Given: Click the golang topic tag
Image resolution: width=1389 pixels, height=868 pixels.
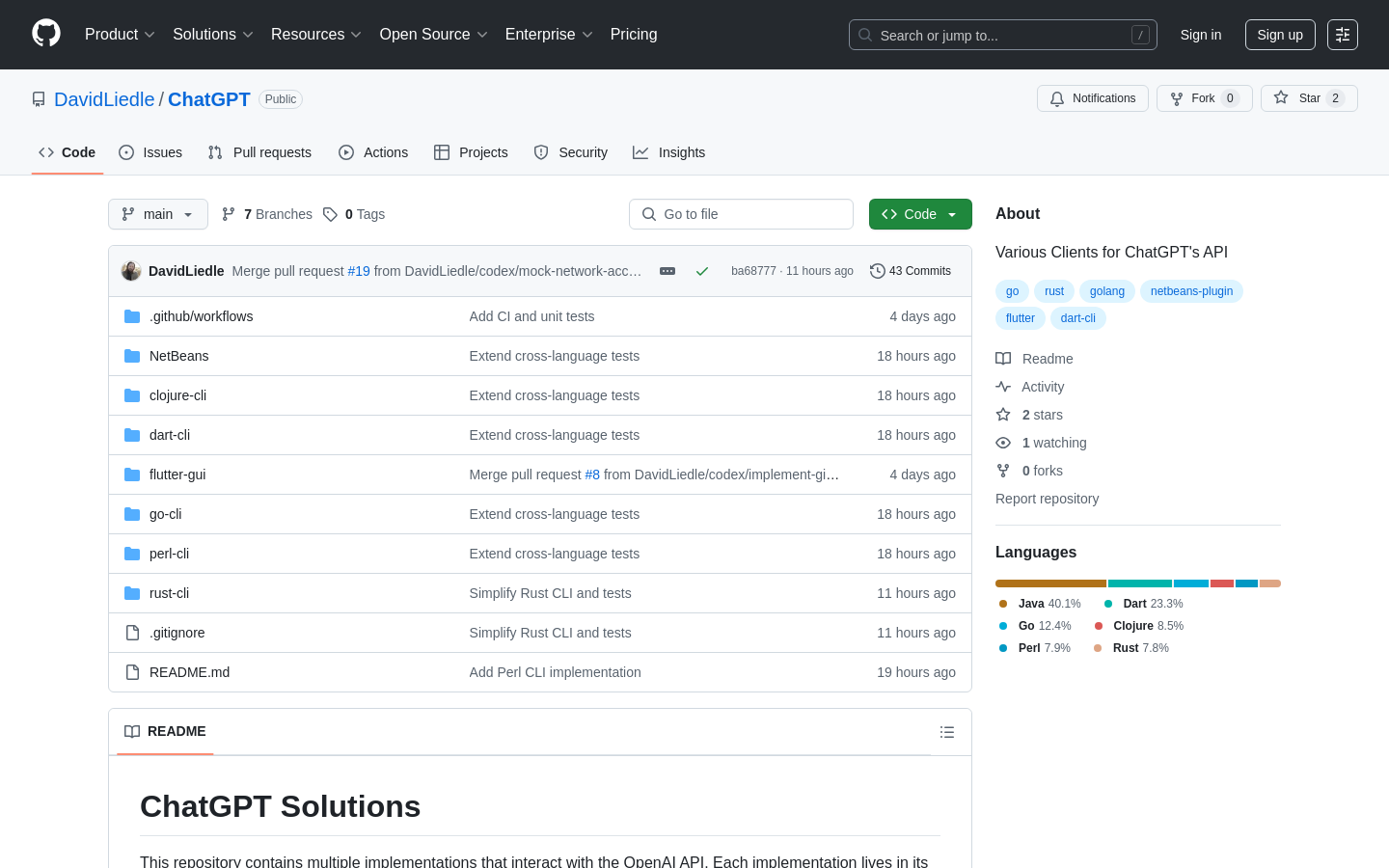Looking at the screenshot, I should (x=1107, y=291).
